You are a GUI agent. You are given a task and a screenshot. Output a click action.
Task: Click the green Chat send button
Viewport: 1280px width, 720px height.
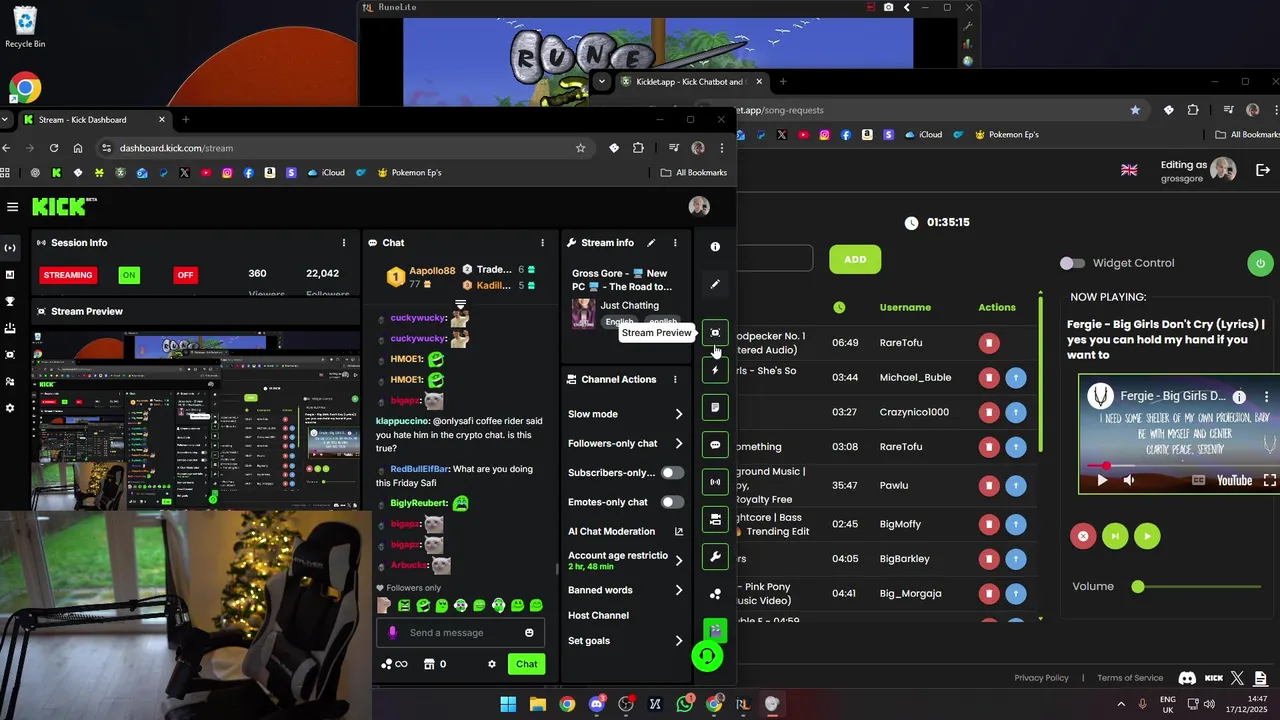click(526, 664)
